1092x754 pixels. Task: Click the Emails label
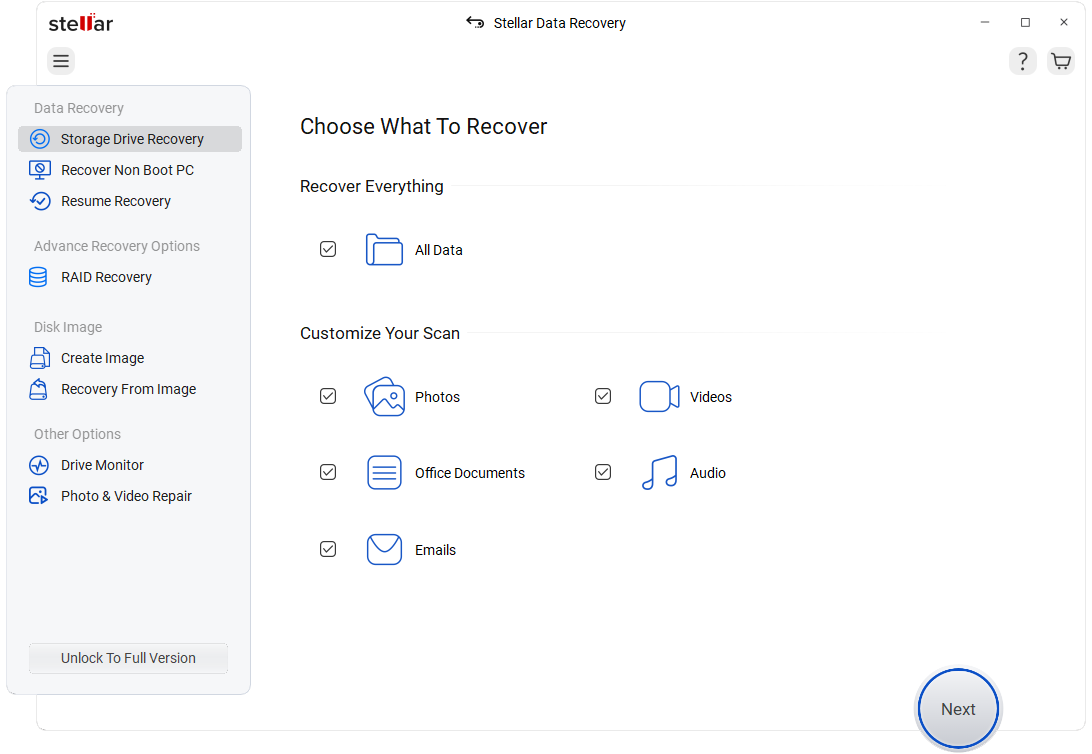coord(435,550)
